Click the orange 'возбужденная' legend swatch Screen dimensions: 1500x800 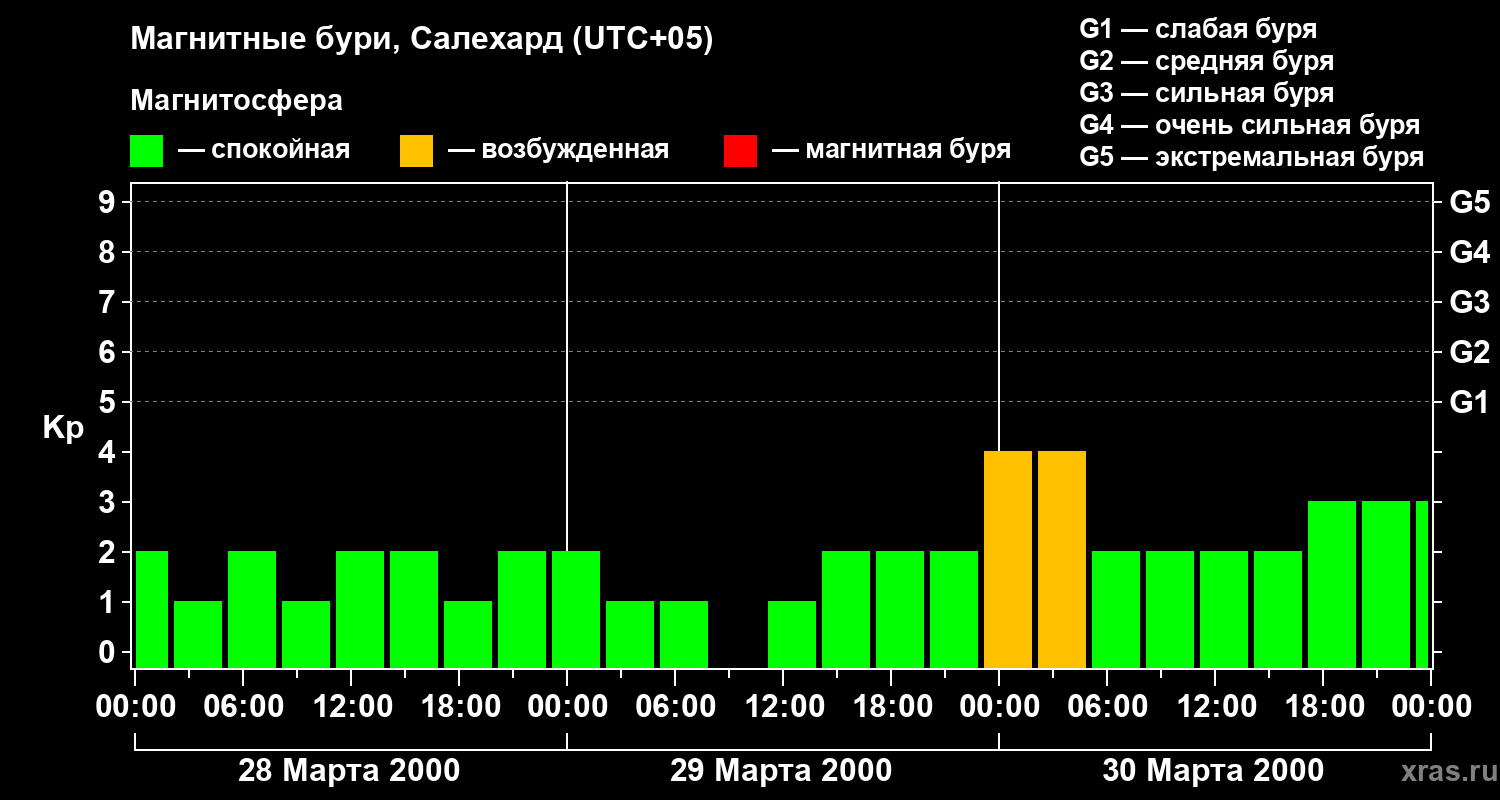pos(416,151)
